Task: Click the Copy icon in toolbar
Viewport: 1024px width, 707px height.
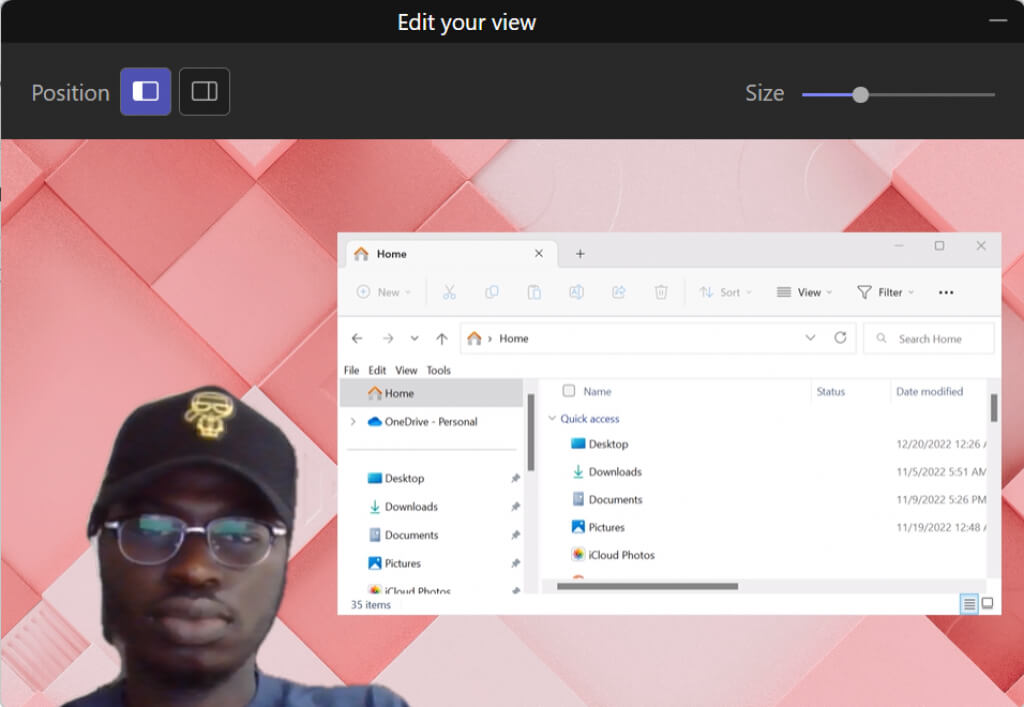Action: pos(492,292)
